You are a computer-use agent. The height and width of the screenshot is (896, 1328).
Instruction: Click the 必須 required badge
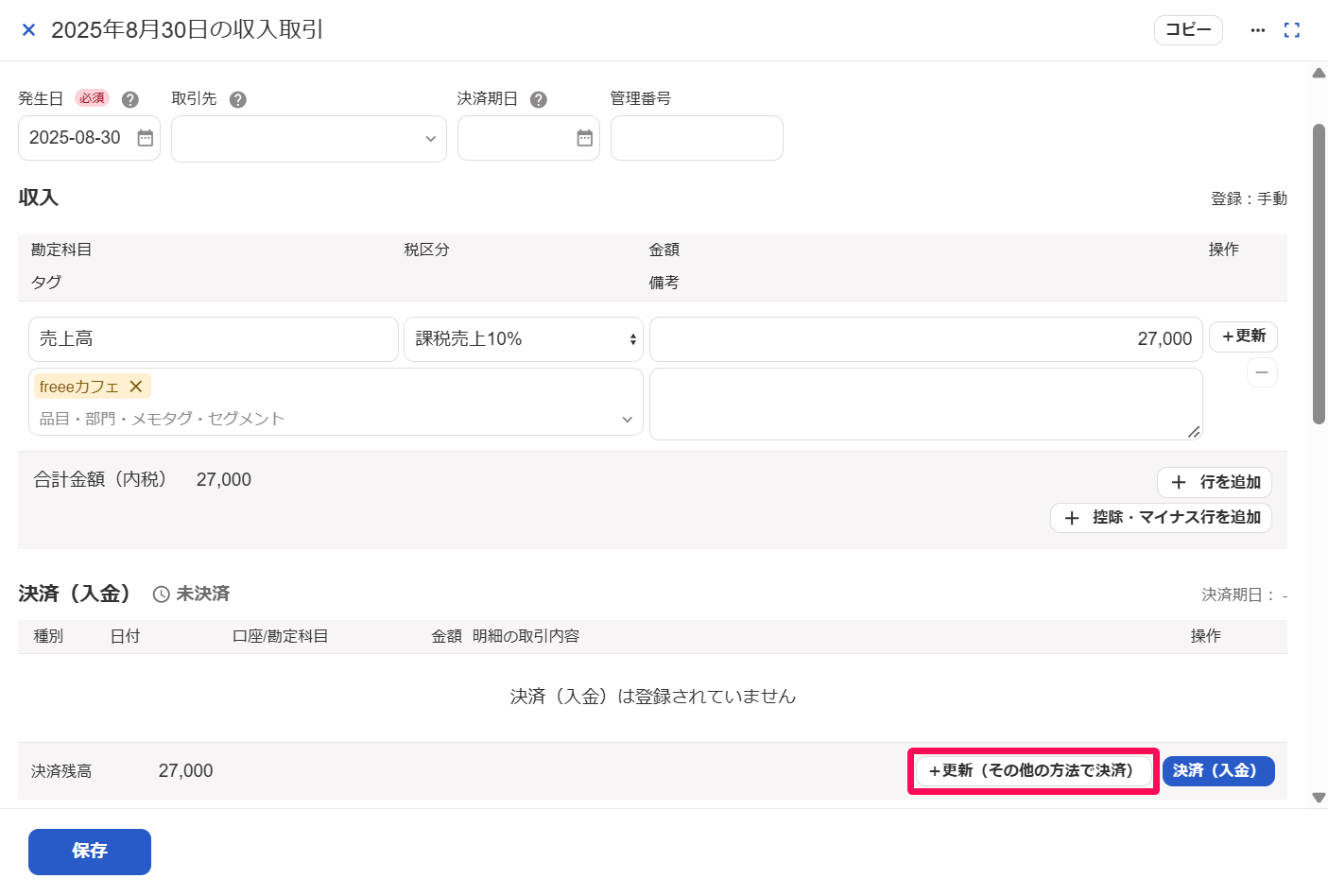[93, 98]
